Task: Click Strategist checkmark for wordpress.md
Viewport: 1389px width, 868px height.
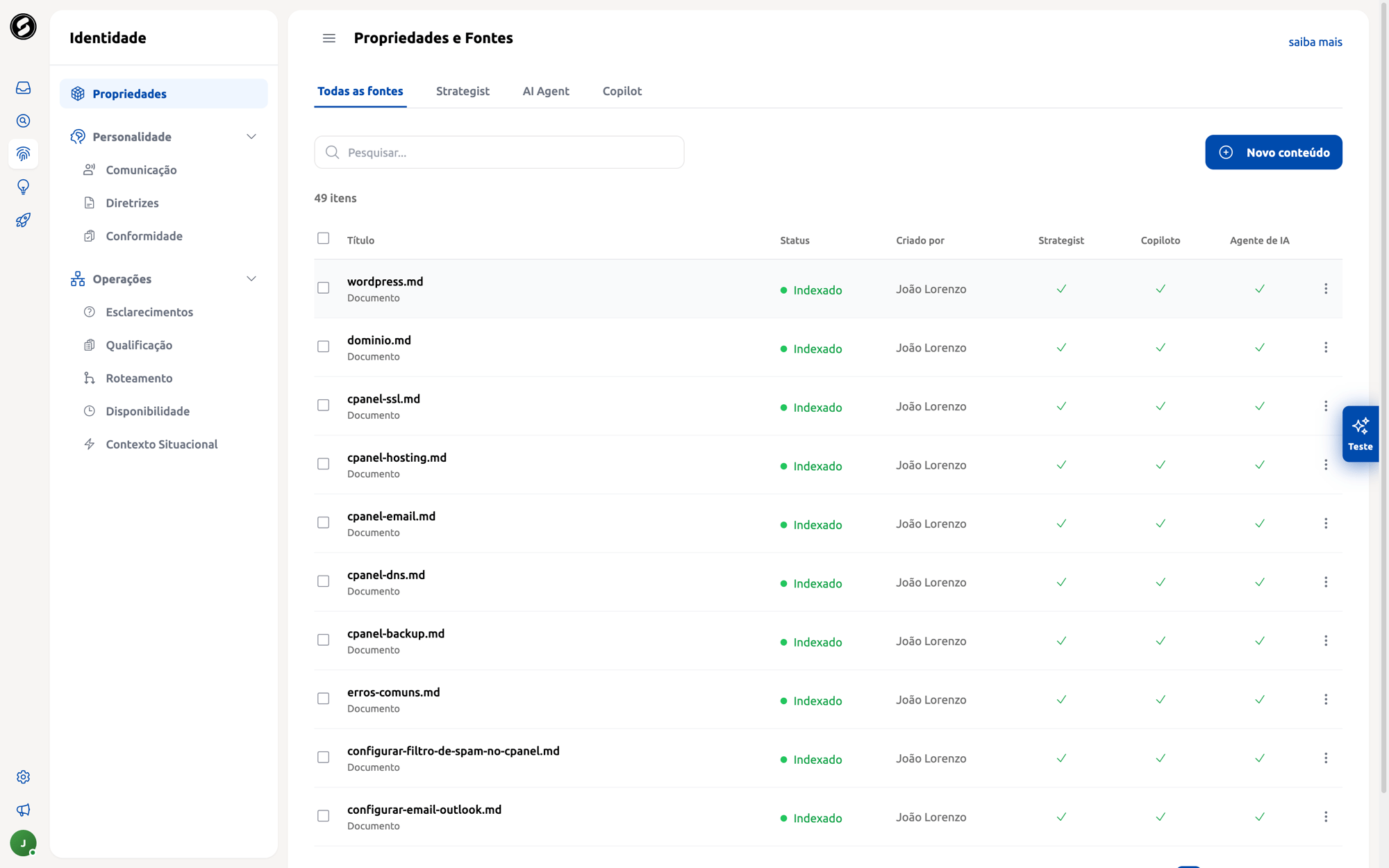Action: pyautogui.click(x=1061, y=289)
